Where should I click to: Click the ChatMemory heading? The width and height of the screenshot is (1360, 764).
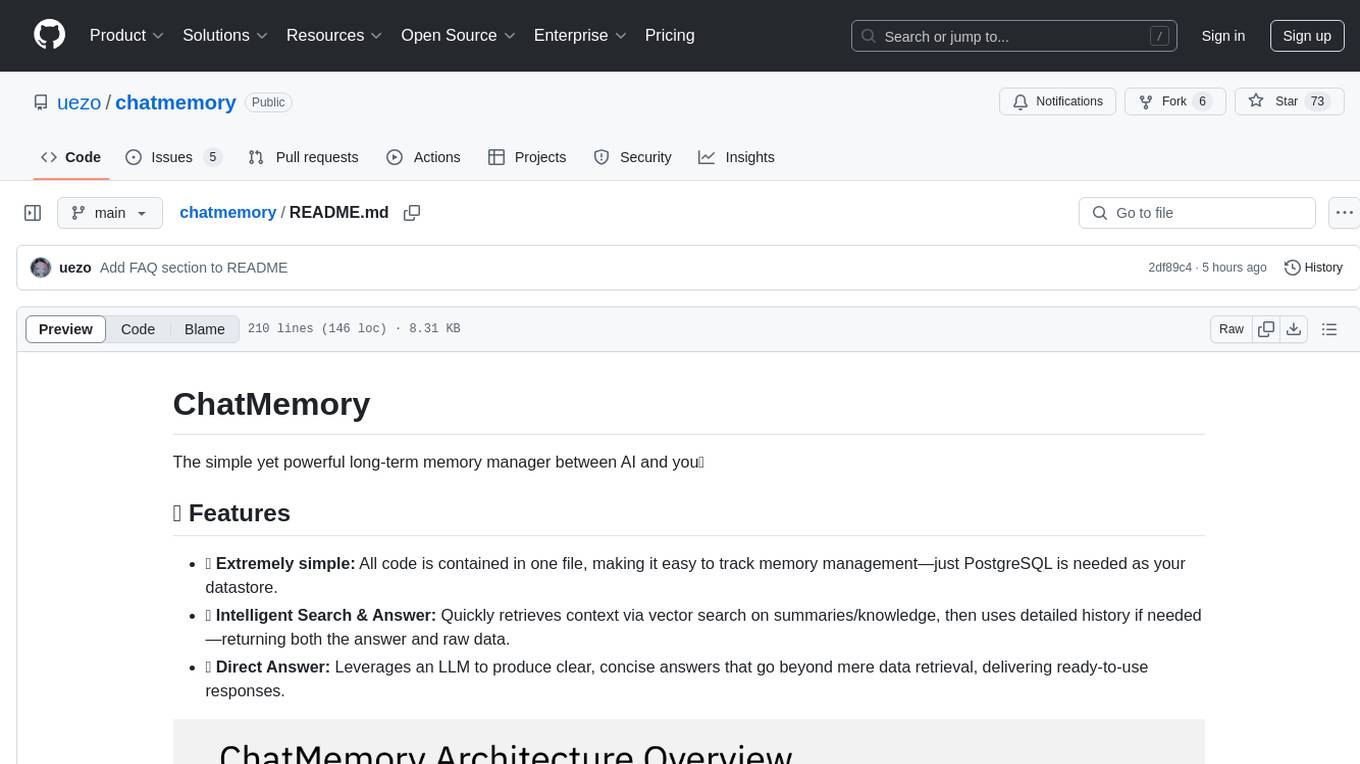271,404
